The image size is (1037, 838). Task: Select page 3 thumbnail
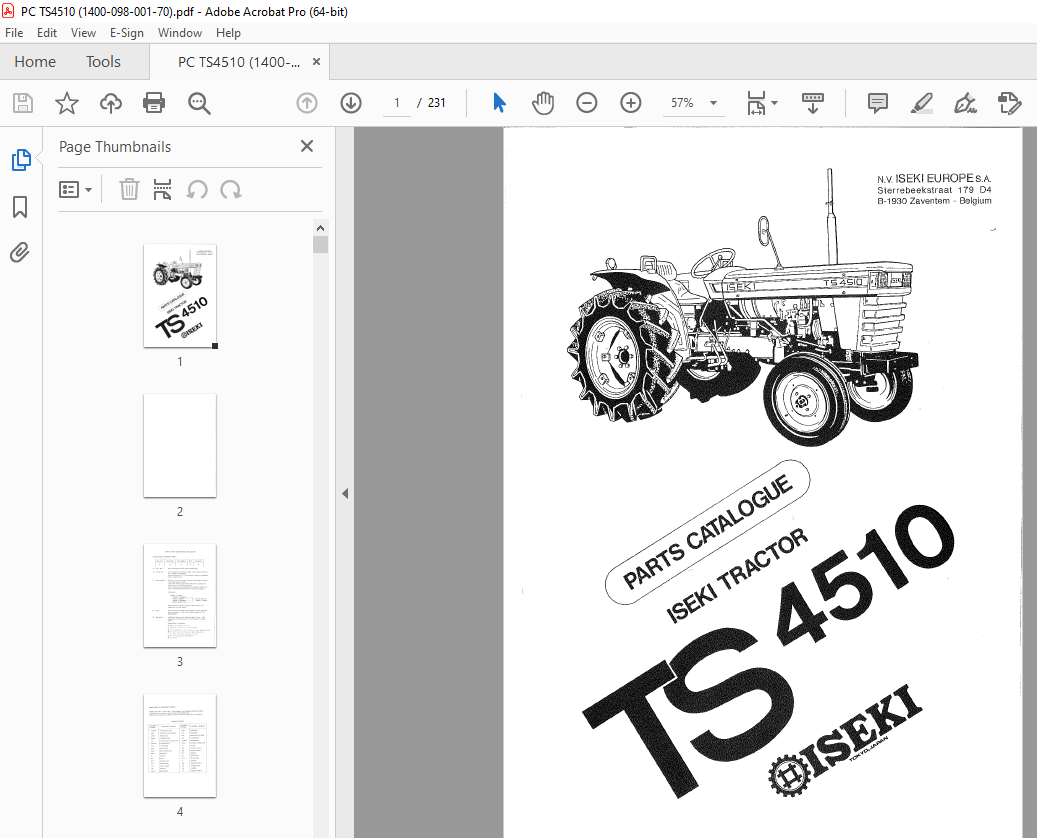coord(180,596)
